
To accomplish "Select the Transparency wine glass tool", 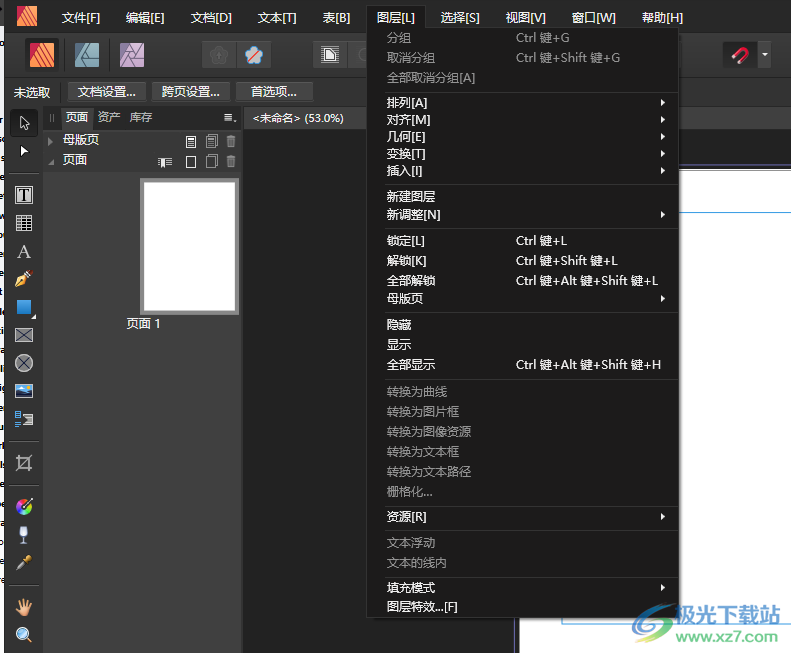I will coord(24,535).
